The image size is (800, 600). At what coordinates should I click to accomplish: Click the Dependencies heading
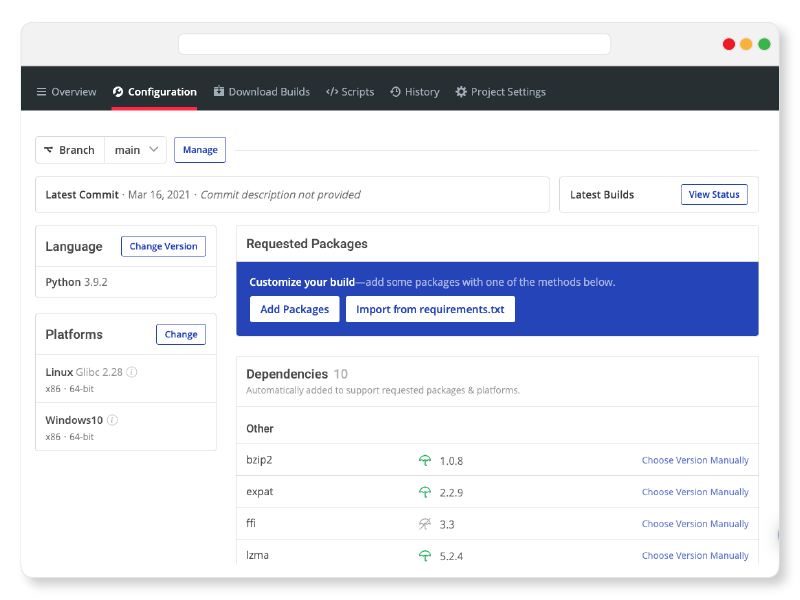[x=287, y=374]
